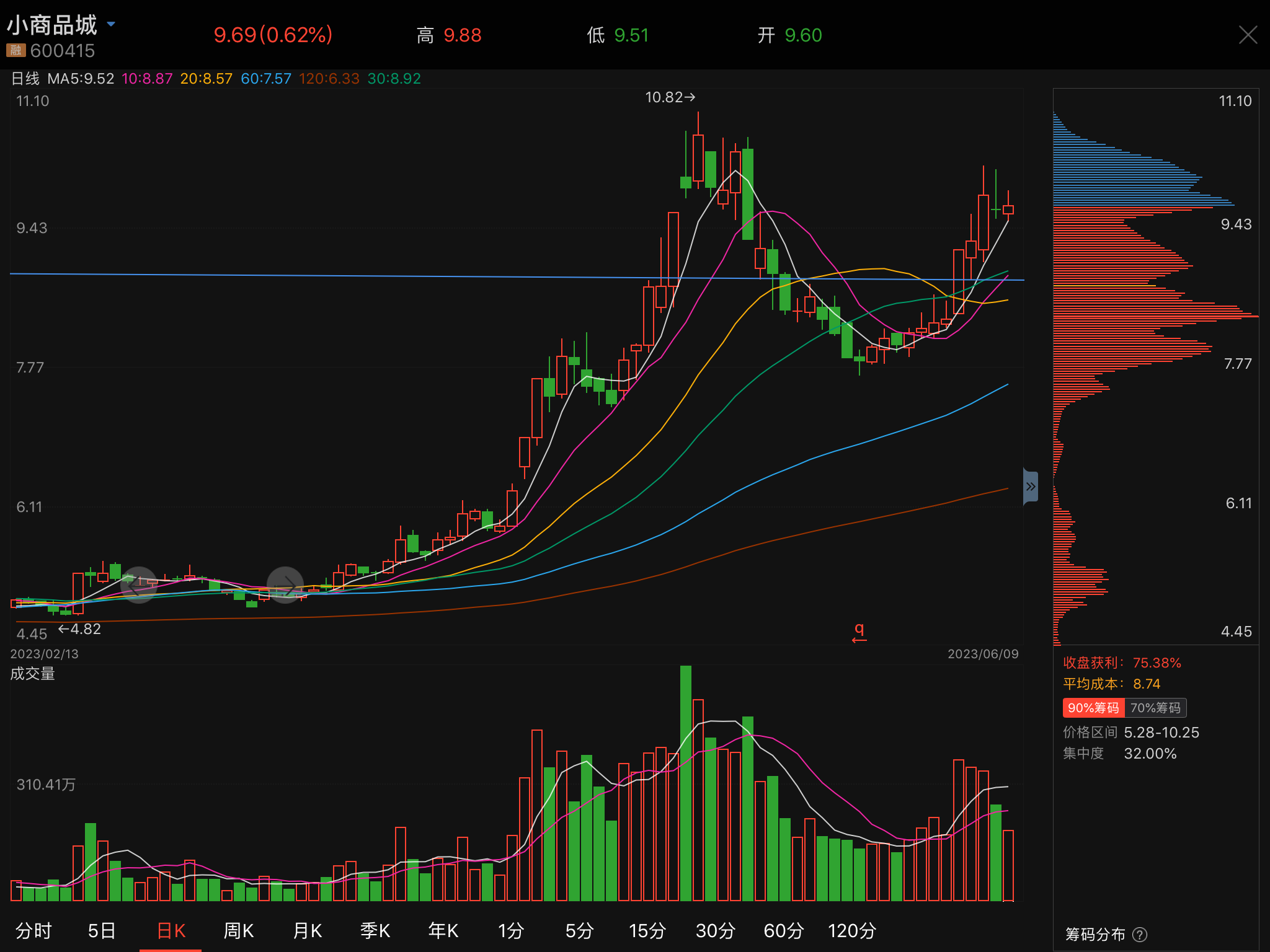Click the 日线 MA indicator settings label
Viewport: 1270px width, 952px height.
coord(25,79)
